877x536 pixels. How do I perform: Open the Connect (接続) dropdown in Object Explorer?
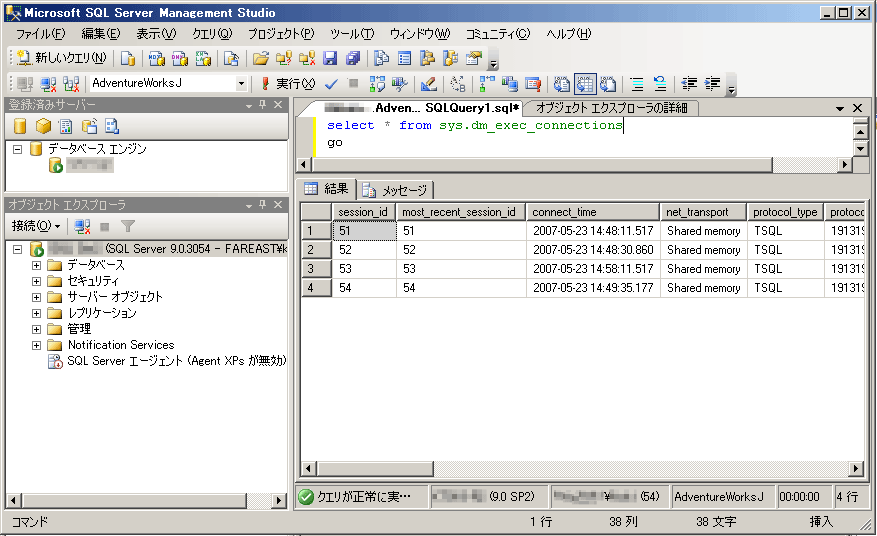coord(36,226)
